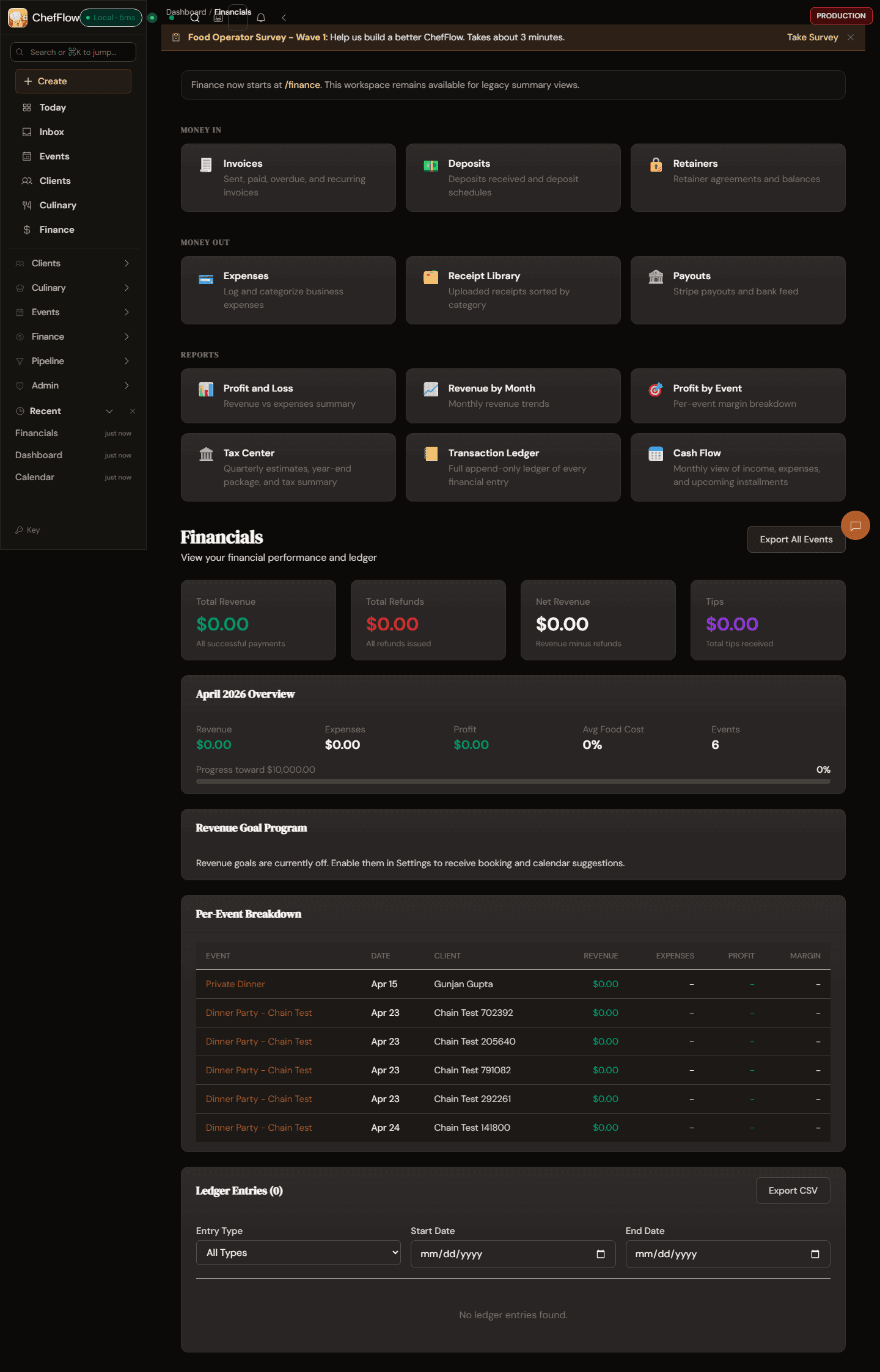Open Finance with dollar icon in sidebar

pyautogui.click(x=73, y=230)
